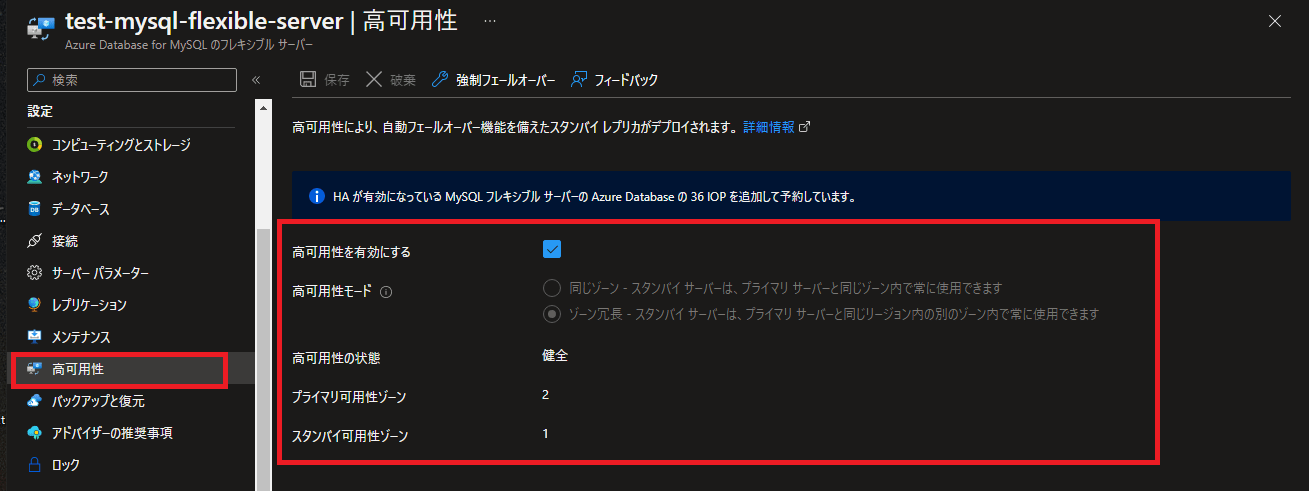Click the blue info icon in the HA banner

317,196
